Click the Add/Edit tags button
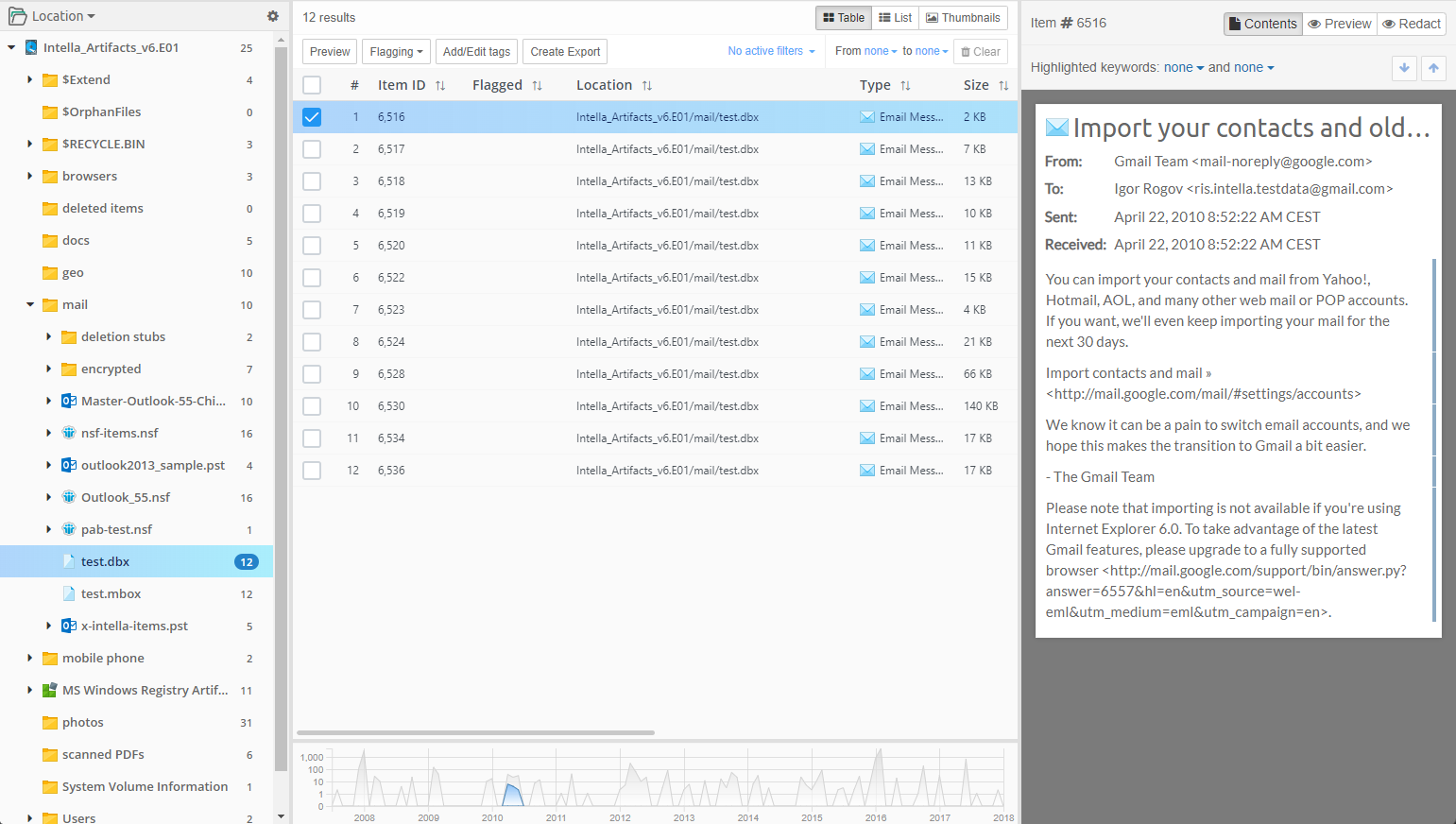 [x=476, y=52]
